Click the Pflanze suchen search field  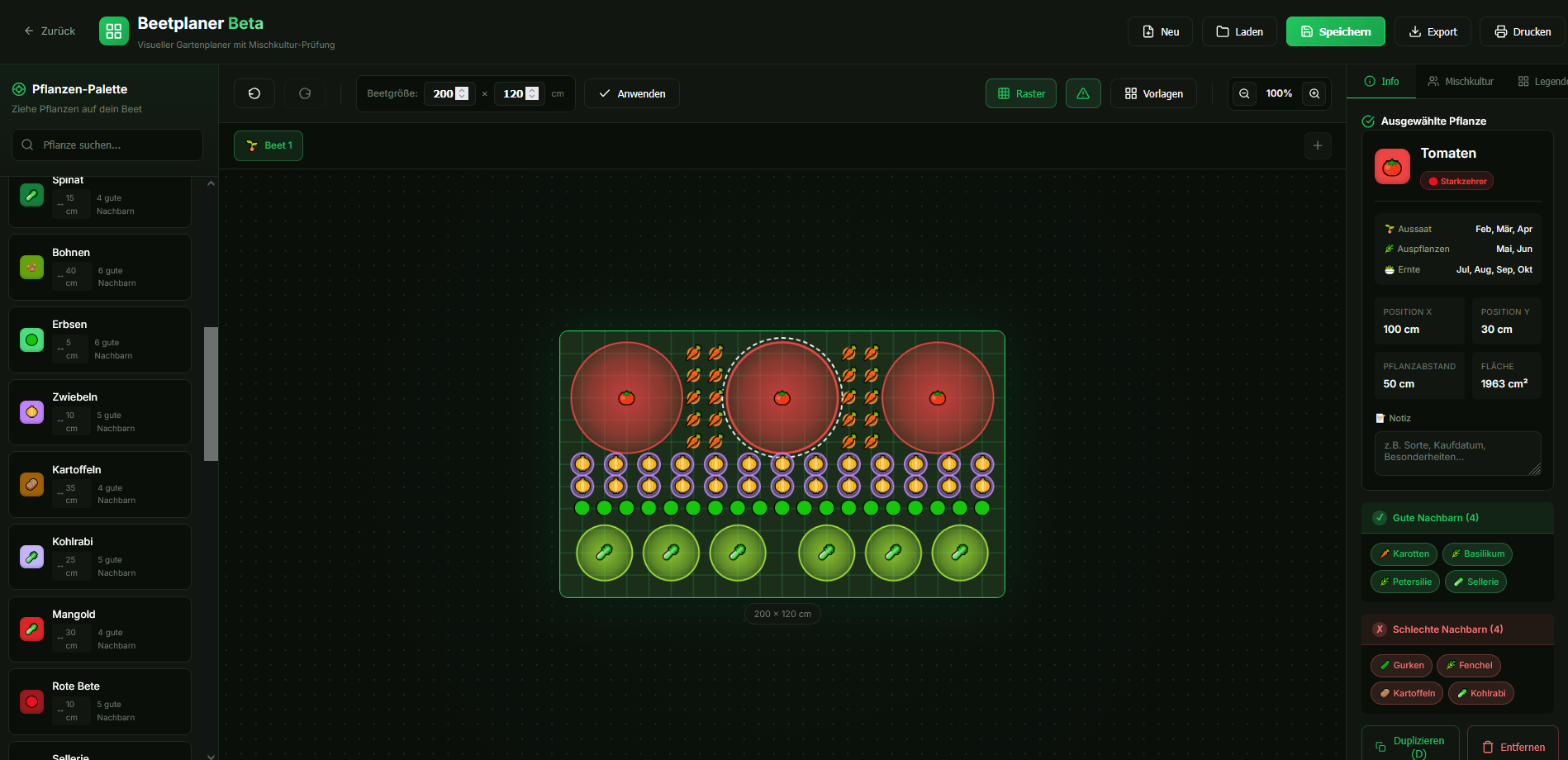[107, 145]
